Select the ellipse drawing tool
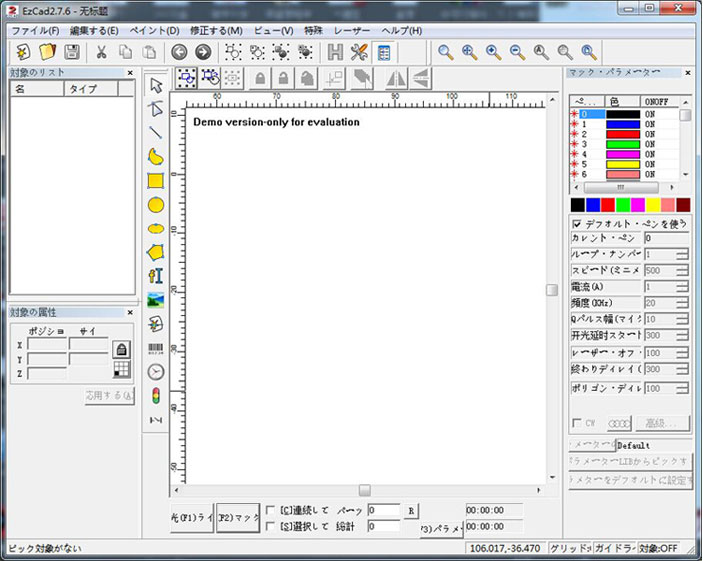703x561 pixels. pyautogui.click(x=156, y=229)
